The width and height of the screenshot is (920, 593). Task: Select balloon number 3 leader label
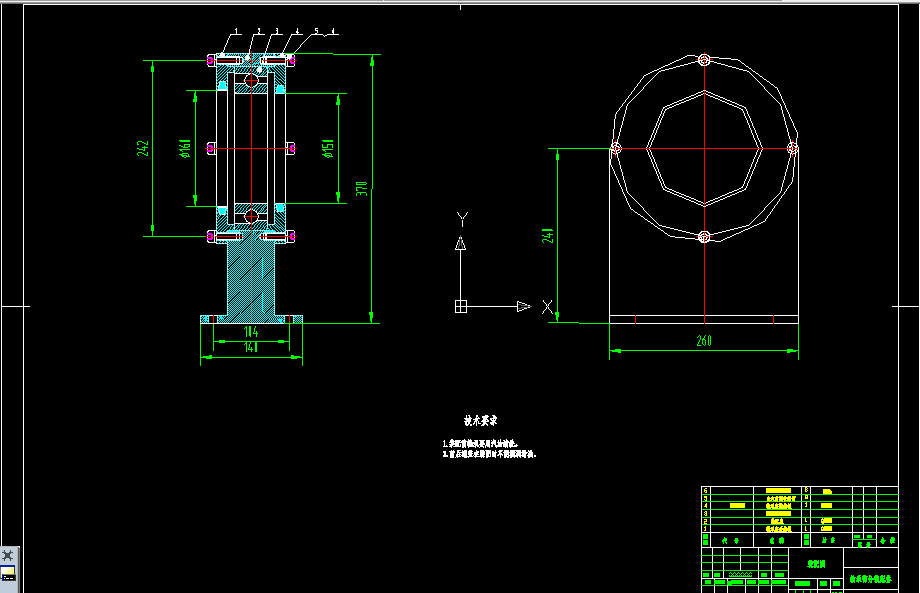[277, 31]
